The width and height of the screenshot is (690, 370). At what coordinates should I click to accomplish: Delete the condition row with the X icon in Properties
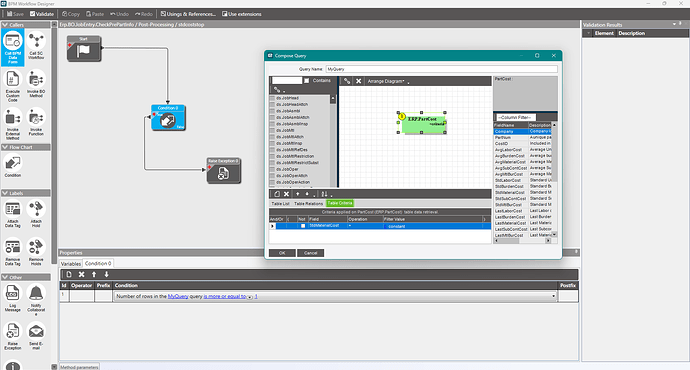pos(81,274)
